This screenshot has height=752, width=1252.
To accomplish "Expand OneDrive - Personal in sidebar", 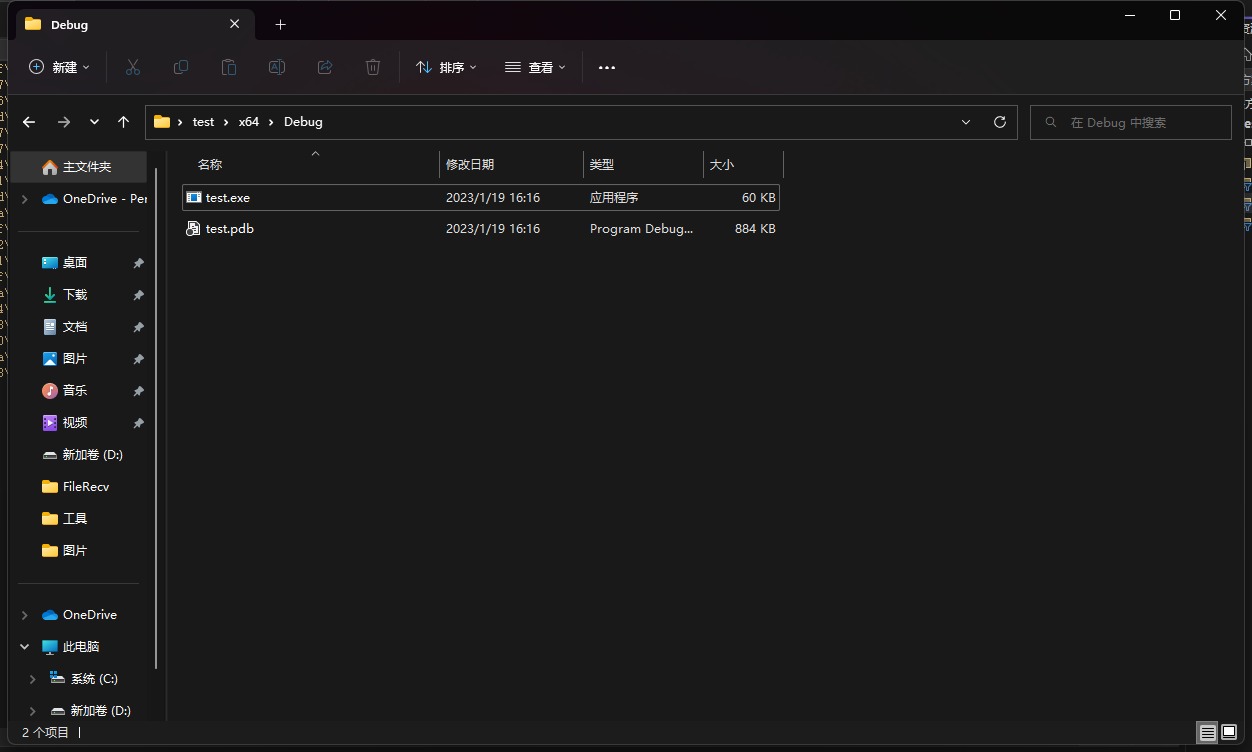I will point(24,199).
